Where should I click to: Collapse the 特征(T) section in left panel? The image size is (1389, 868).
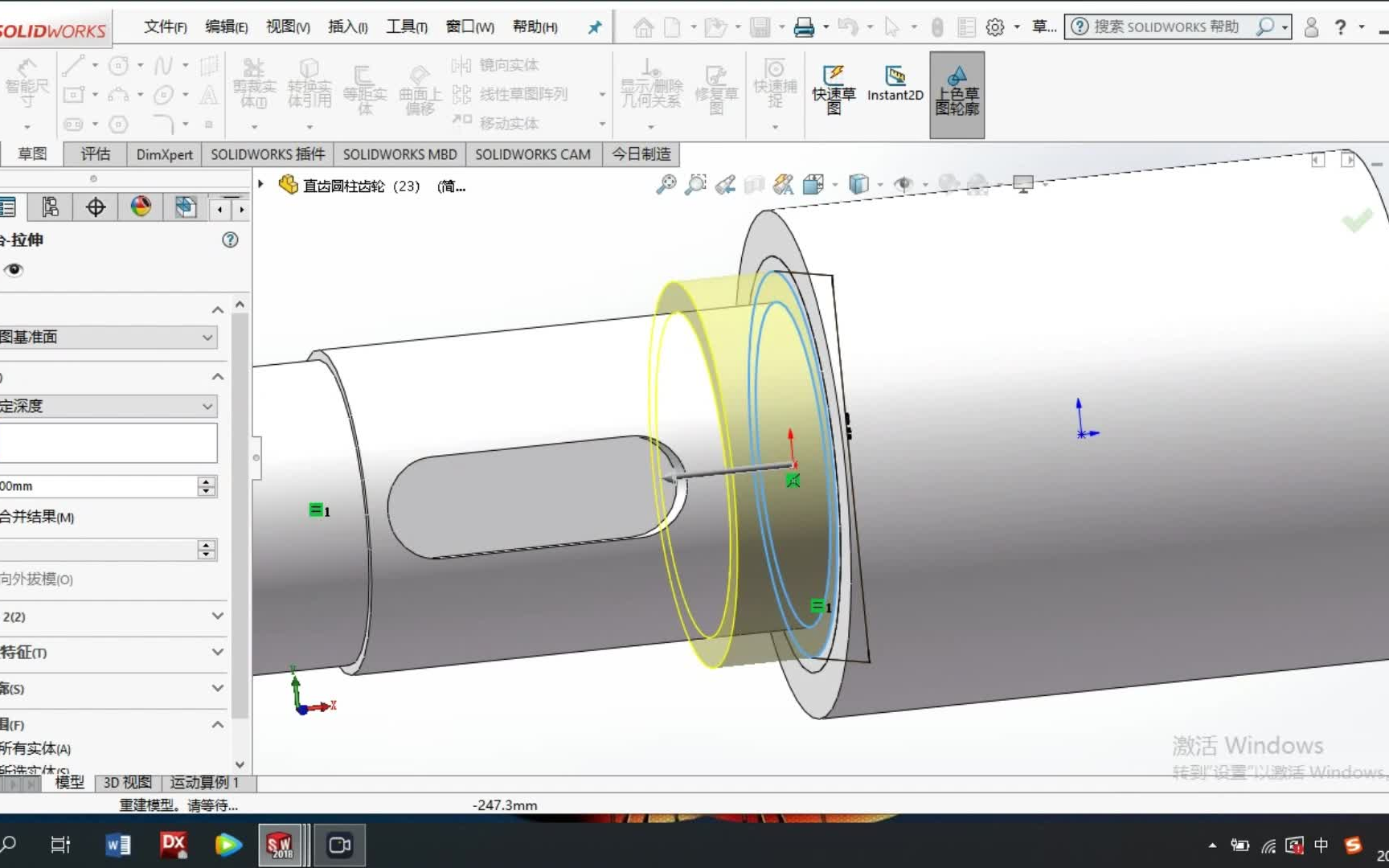click(x=217, y=653)
